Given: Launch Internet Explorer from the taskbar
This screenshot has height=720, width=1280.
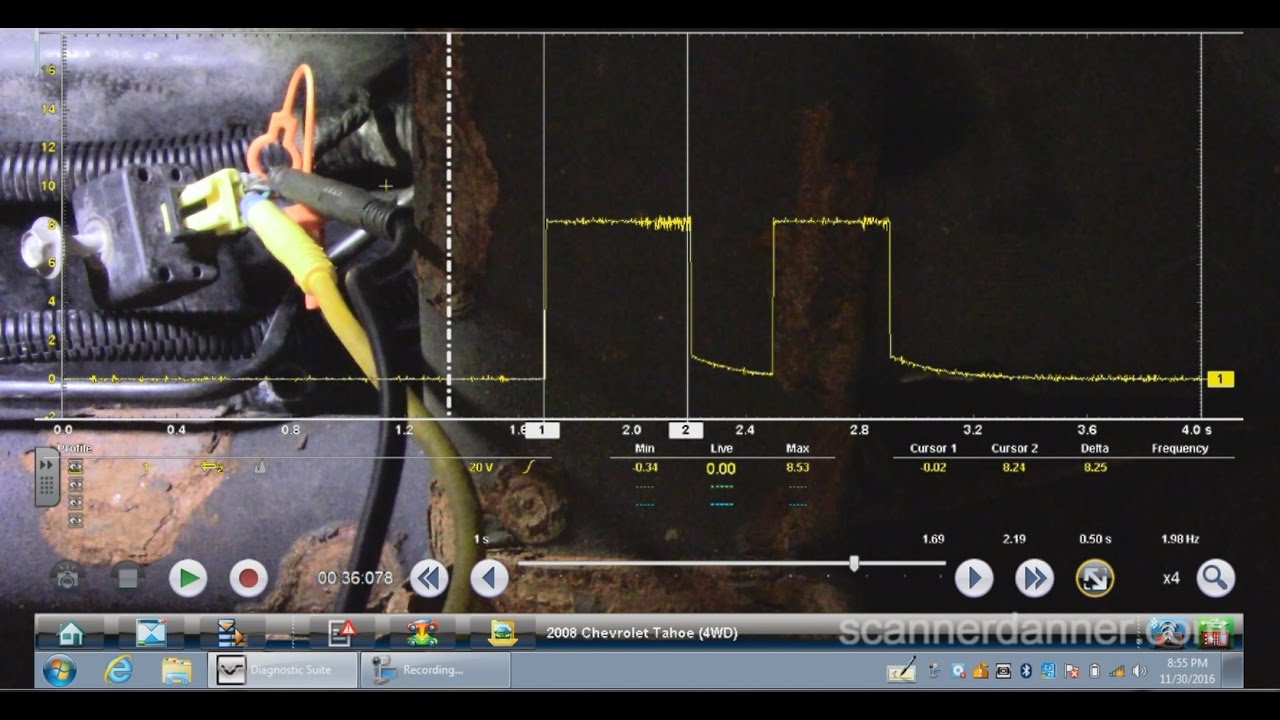Looking at the screenshot, I should (119, 670).
